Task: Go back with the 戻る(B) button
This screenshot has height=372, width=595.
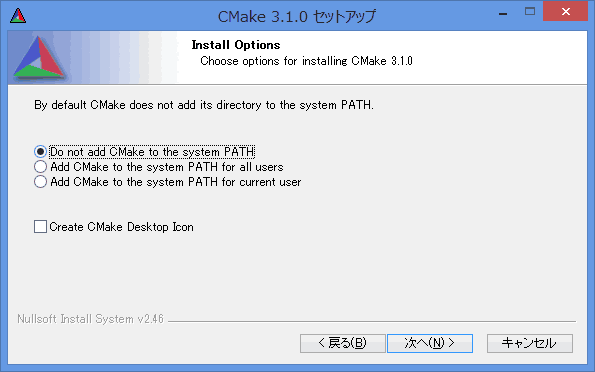Action: (x=343, y=343)
